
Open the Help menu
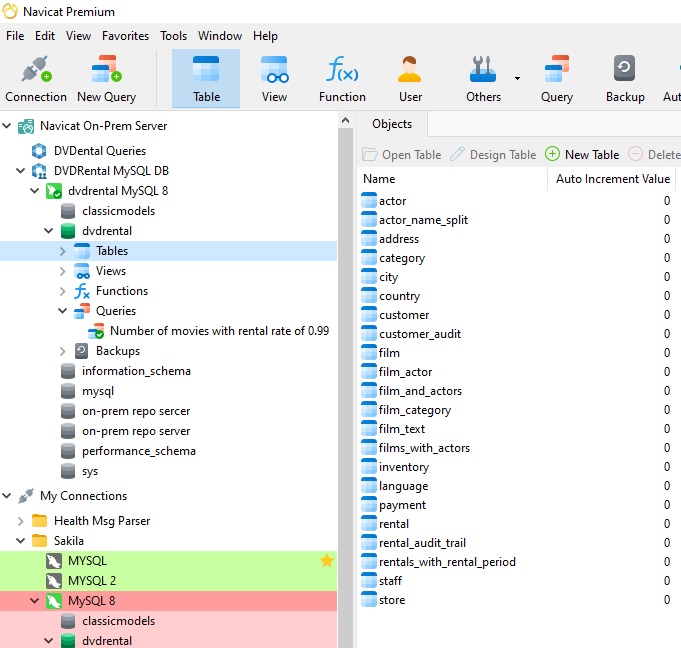click(265, 36)
